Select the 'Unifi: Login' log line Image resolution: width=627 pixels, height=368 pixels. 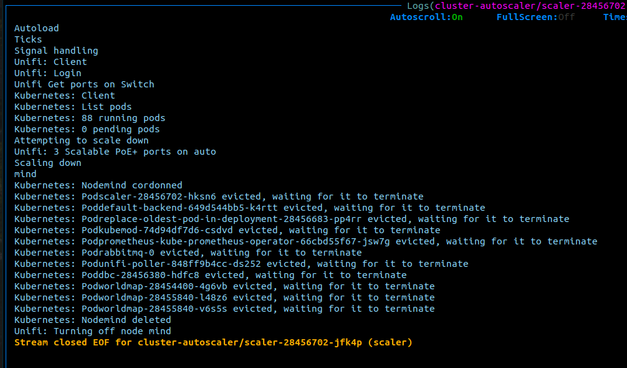coord(48,73)
